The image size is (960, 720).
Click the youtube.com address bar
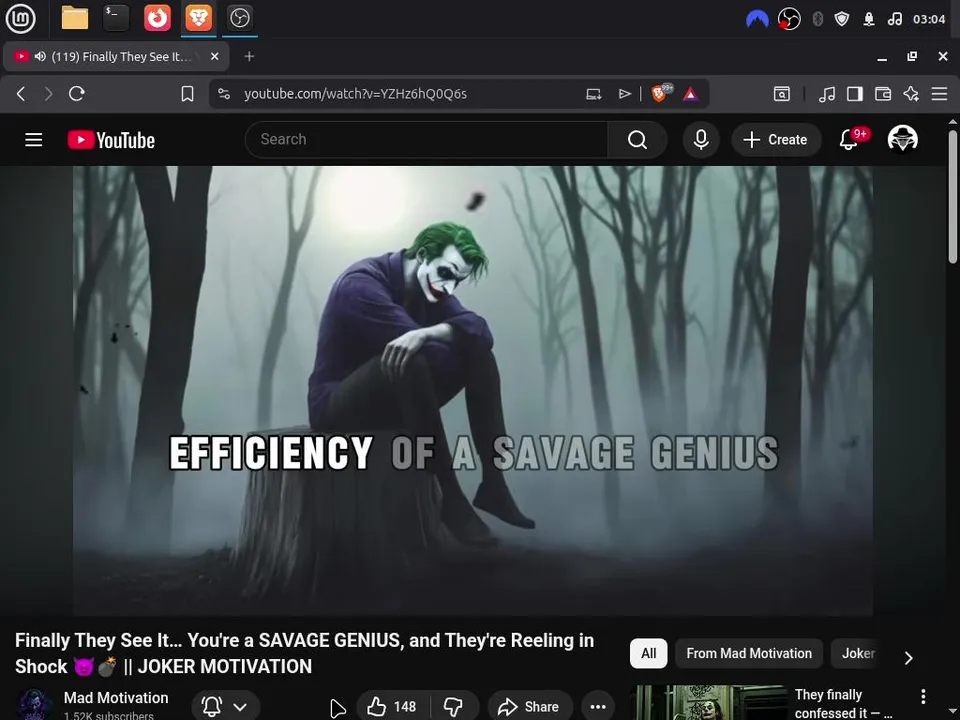click(x=355, y=94)
